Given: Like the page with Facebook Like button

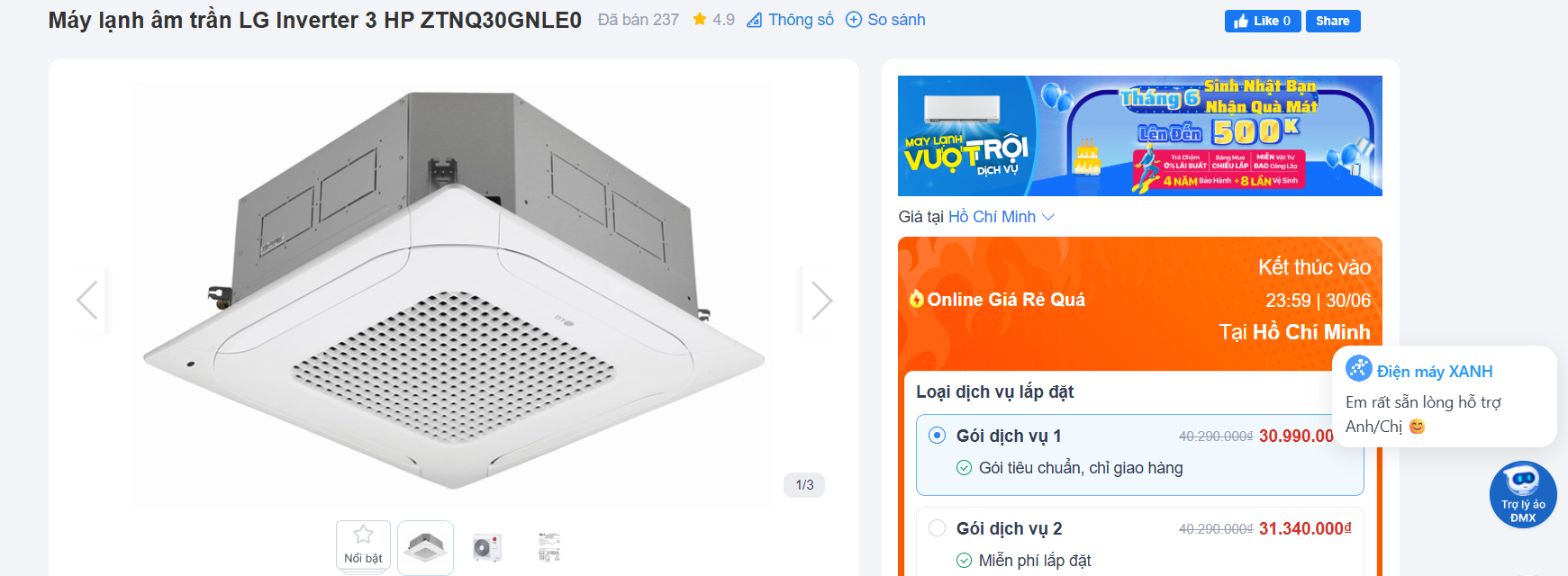Looking at the screenshot, I should click(1263, 21).
